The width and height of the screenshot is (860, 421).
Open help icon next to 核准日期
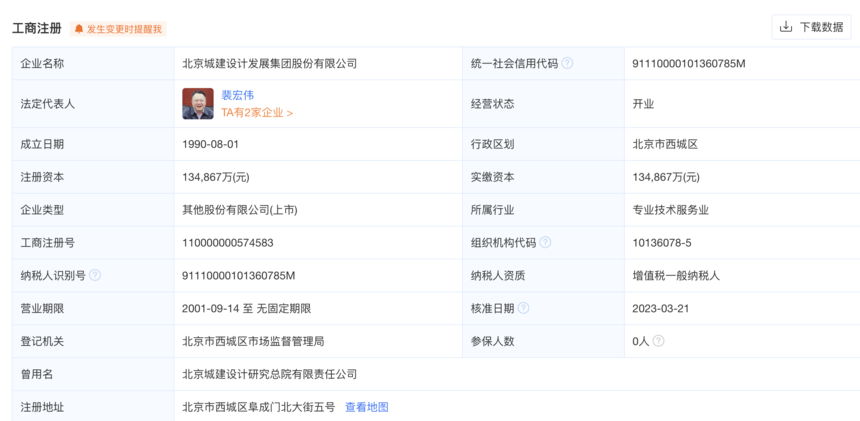(x=524, y=308)
